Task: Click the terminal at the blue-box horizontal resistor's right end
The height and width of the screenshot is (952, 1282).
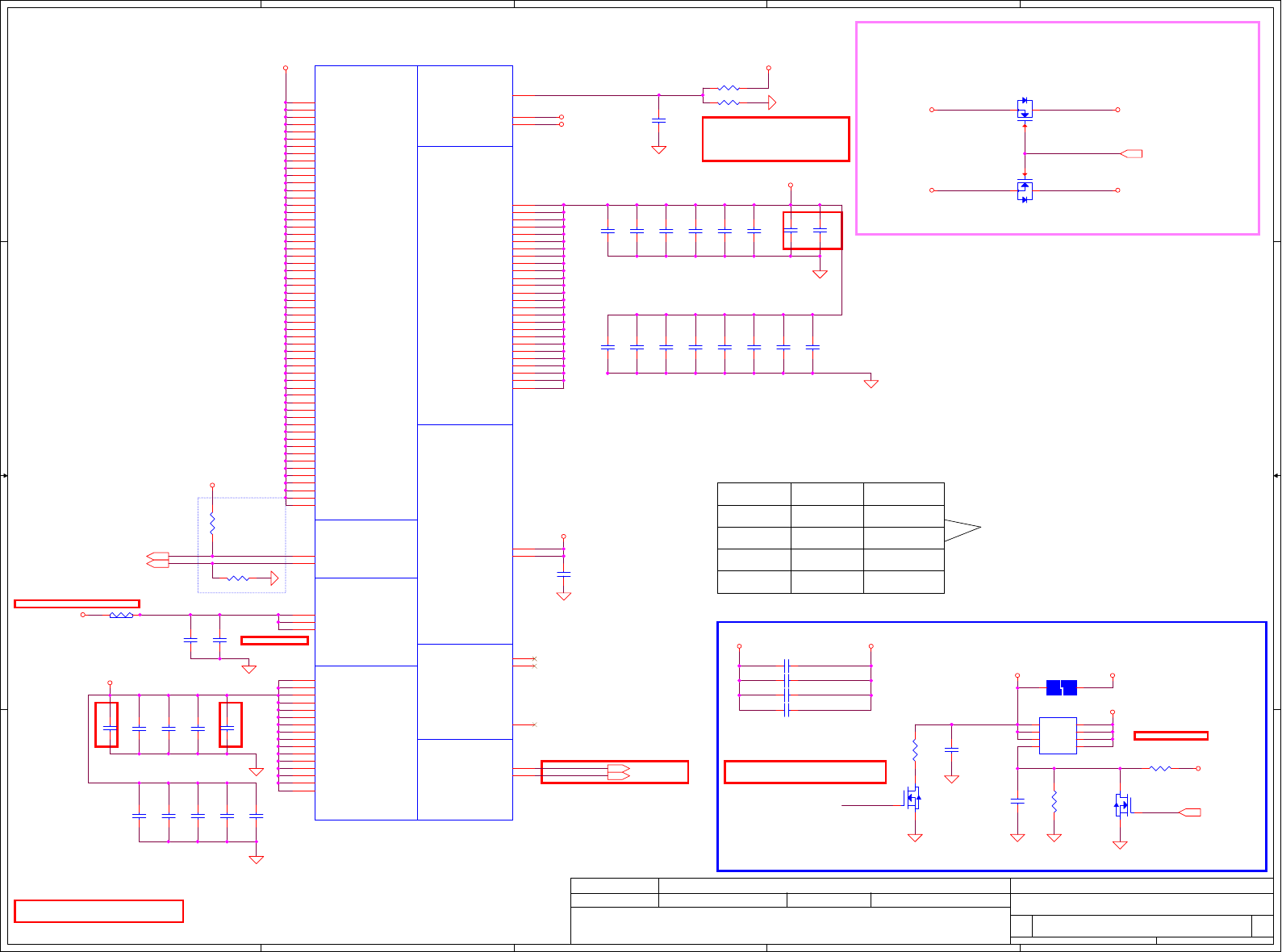Action: pyautogui.click(x=1198, y=768)
